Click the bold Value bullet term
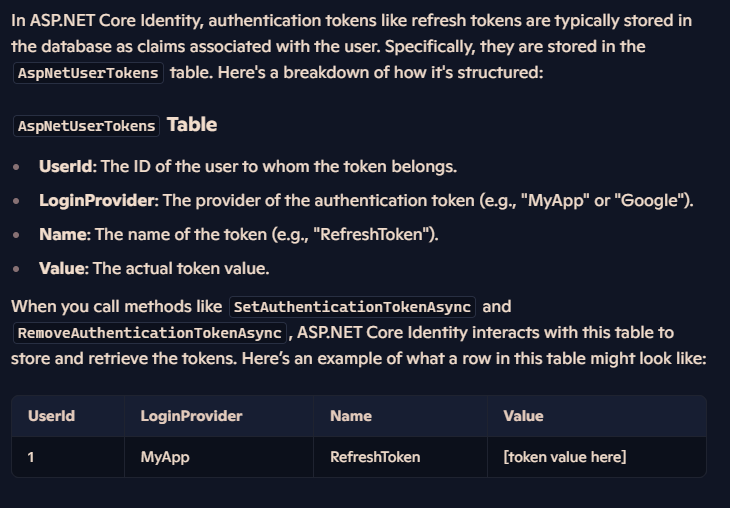Viewport: 730px width, 508px height. point(62,269)
